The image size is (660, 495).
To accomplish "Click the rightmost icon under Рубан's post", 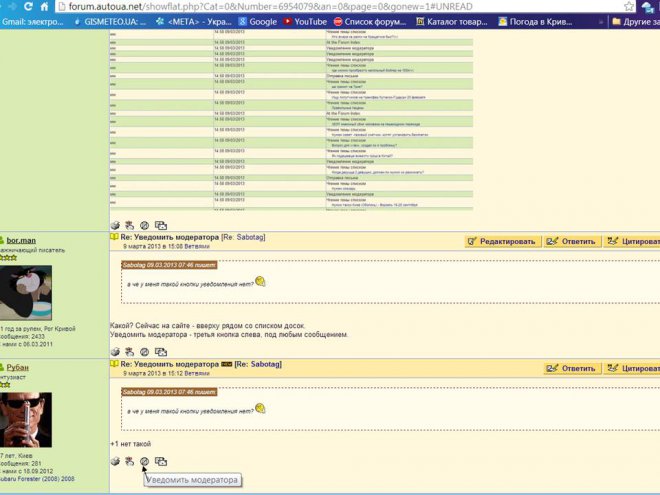I will pyautogui.click(x=161, y=461).
